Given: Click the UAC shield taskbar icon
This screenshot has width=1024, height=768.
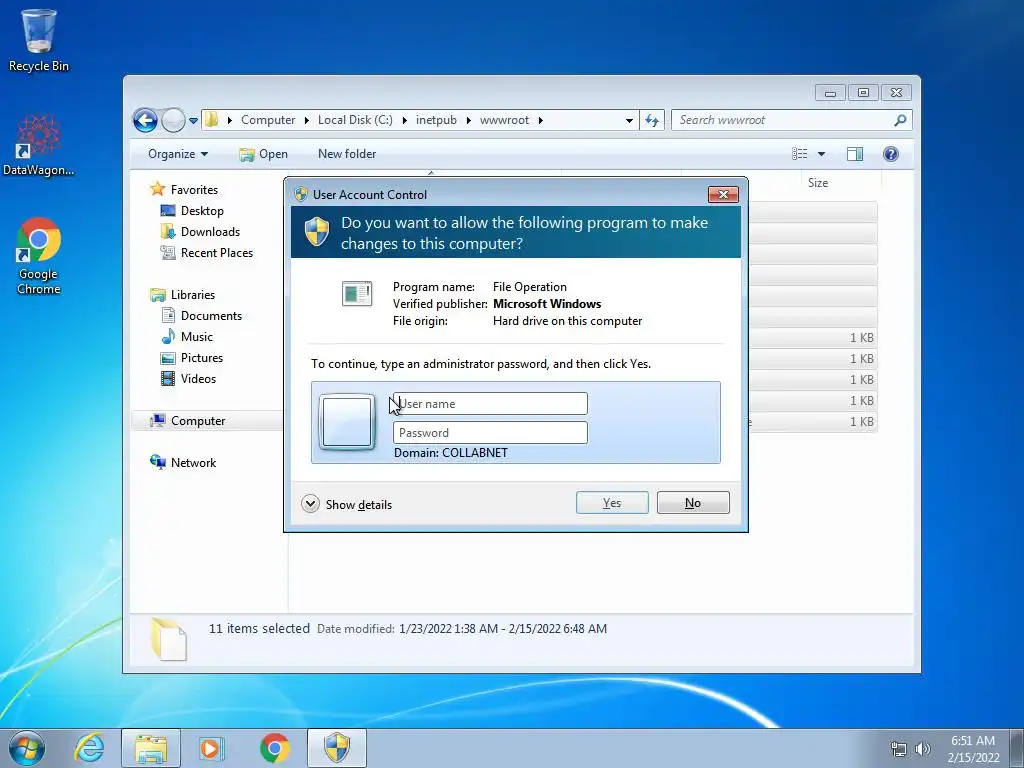Looking at the screenshot, I should pos(337,748).
